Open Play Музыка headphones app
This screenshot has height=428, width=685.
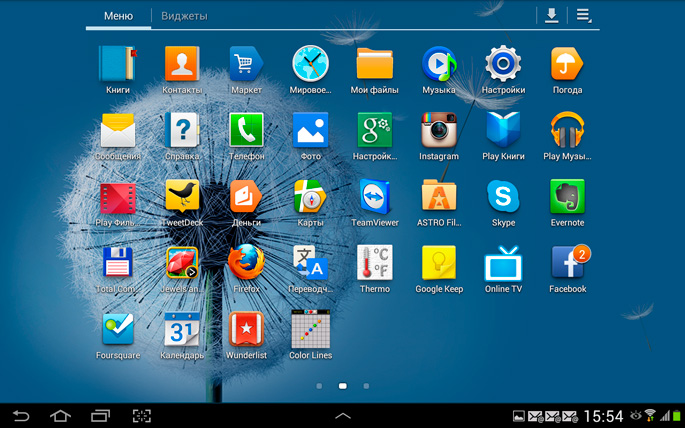pos(567,131)
